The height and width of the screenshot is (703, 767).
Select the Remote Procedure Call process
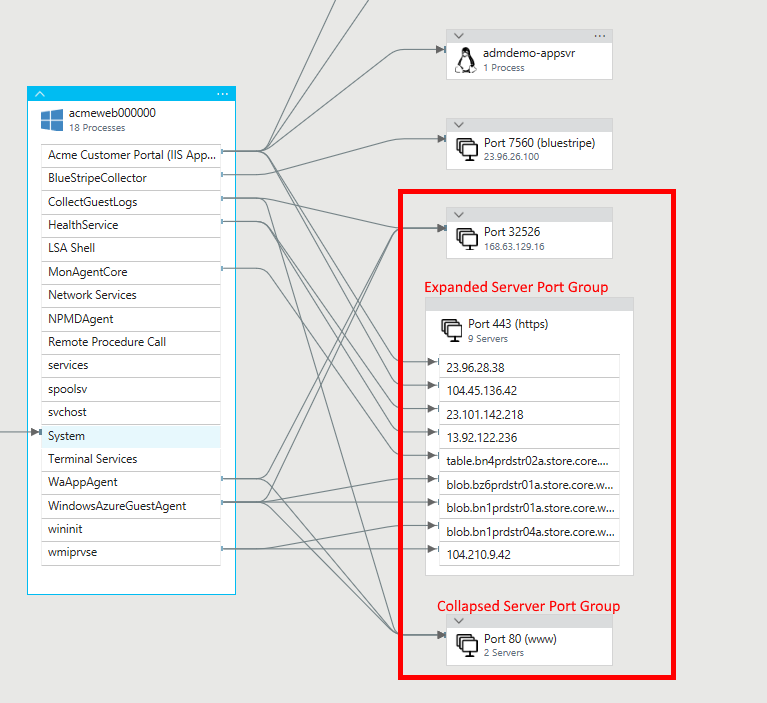pyautogui.click(x=131, y=342)
